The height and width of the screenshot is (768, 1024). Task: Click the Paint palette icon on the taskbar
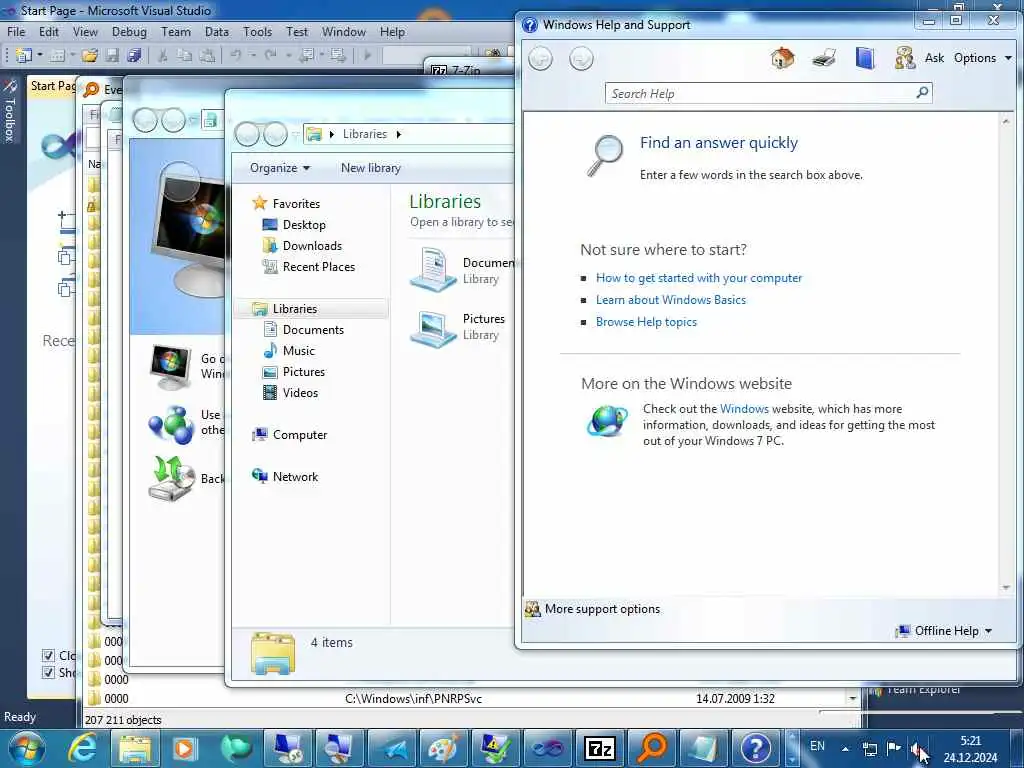[x=444, y=748]
